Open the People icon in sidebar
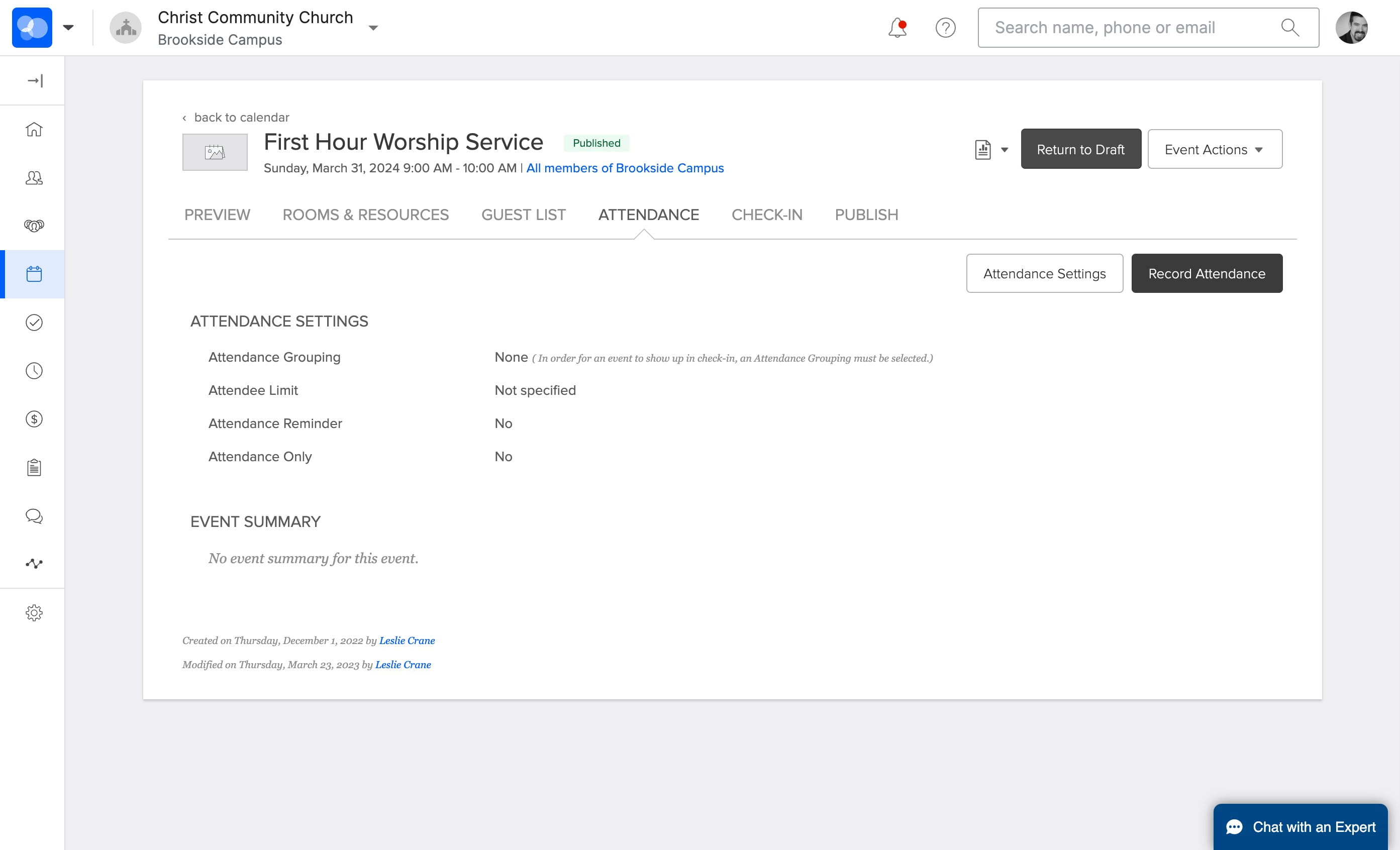This screenshot has width=1400, height=850. pyautogui.click(x=34, y=178)
